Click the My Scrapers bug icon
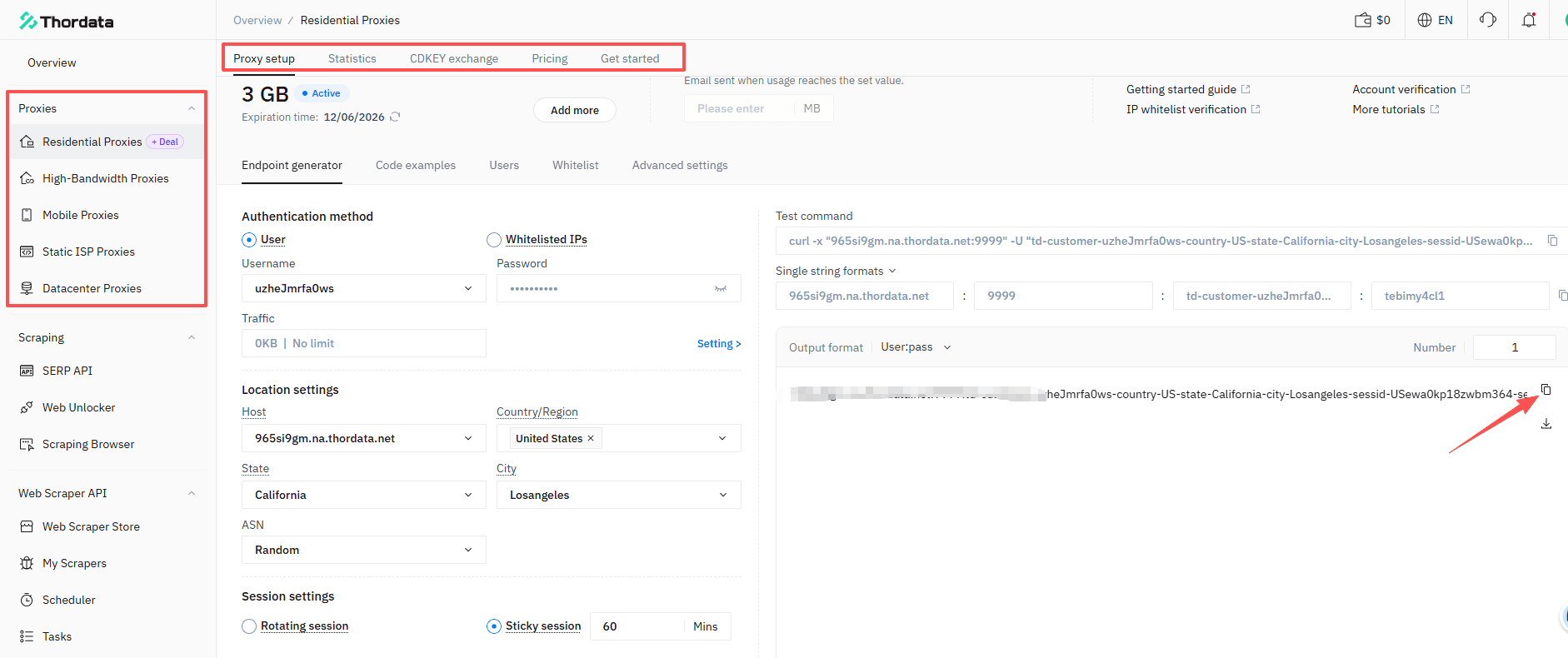Image resolution: width=1568 pixels, height=658 pixels. pyautogui.click(x=27, y=563)
